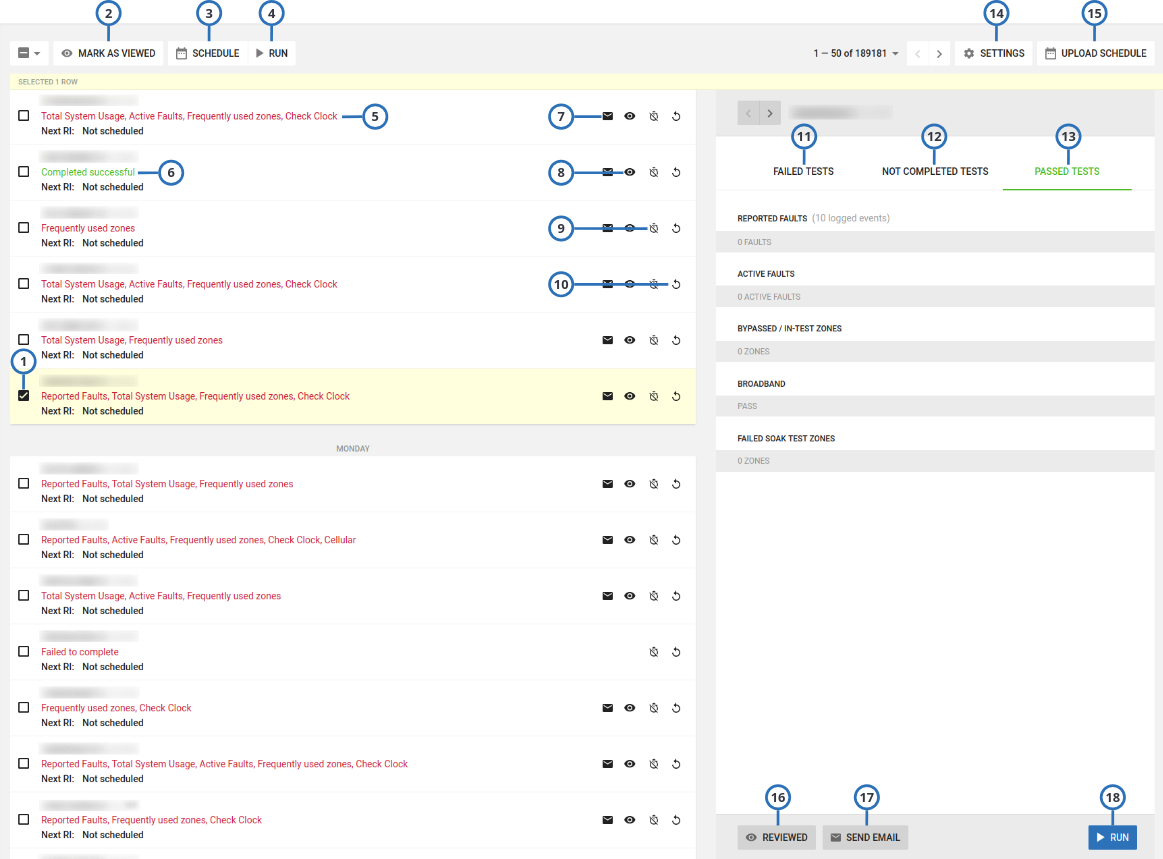Viewport: 1163px width, 859px height.
Task: Click the rerun icon on the last Monday row
Action: tap(676, 820)
